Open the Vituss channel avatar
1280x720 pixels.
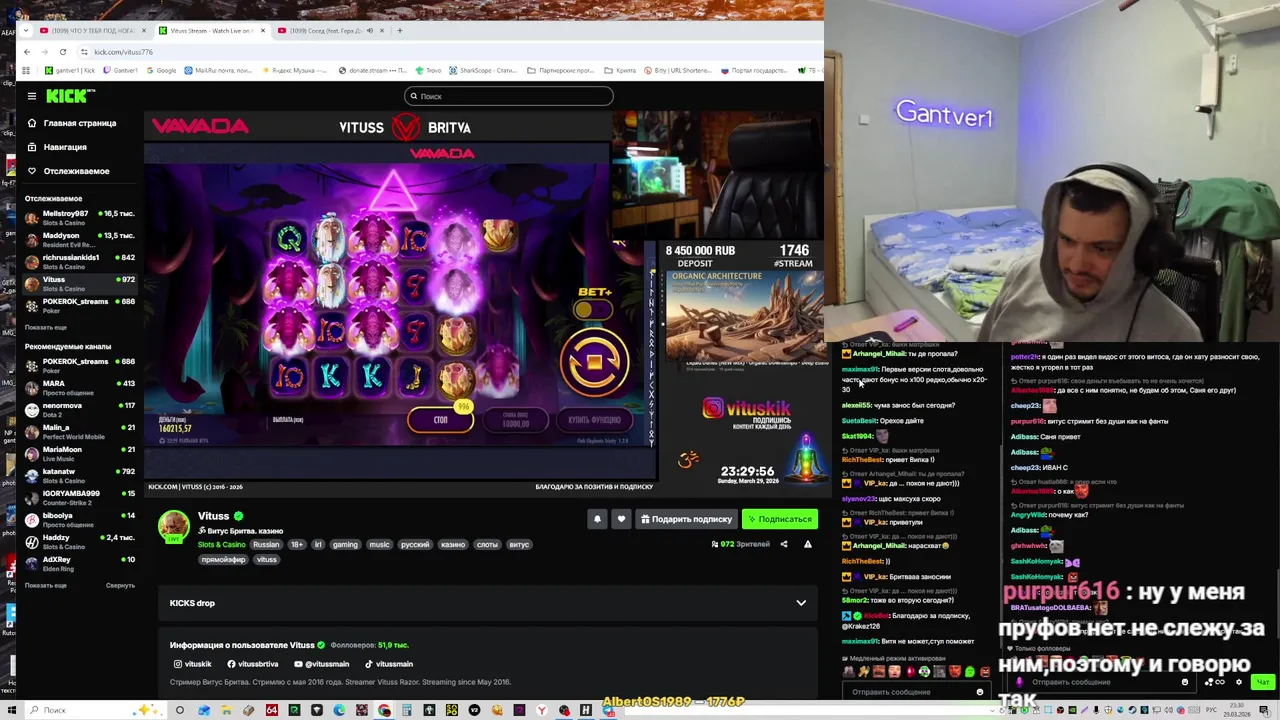point(174,527)
